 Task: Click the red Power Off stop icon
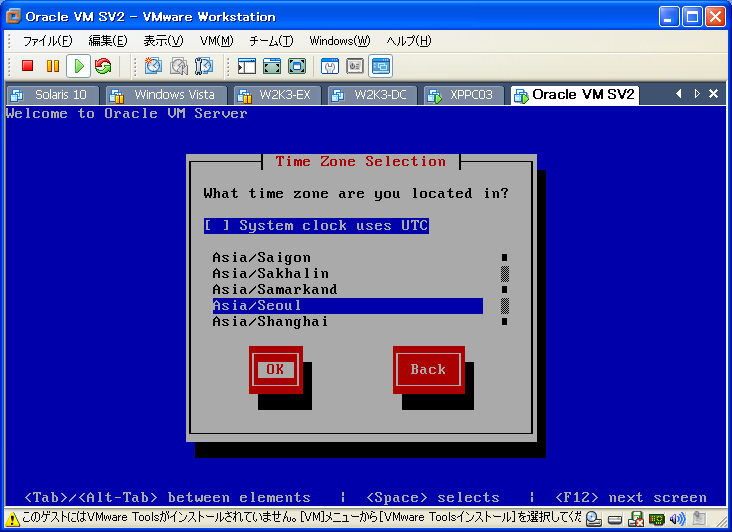coord(28,66)
